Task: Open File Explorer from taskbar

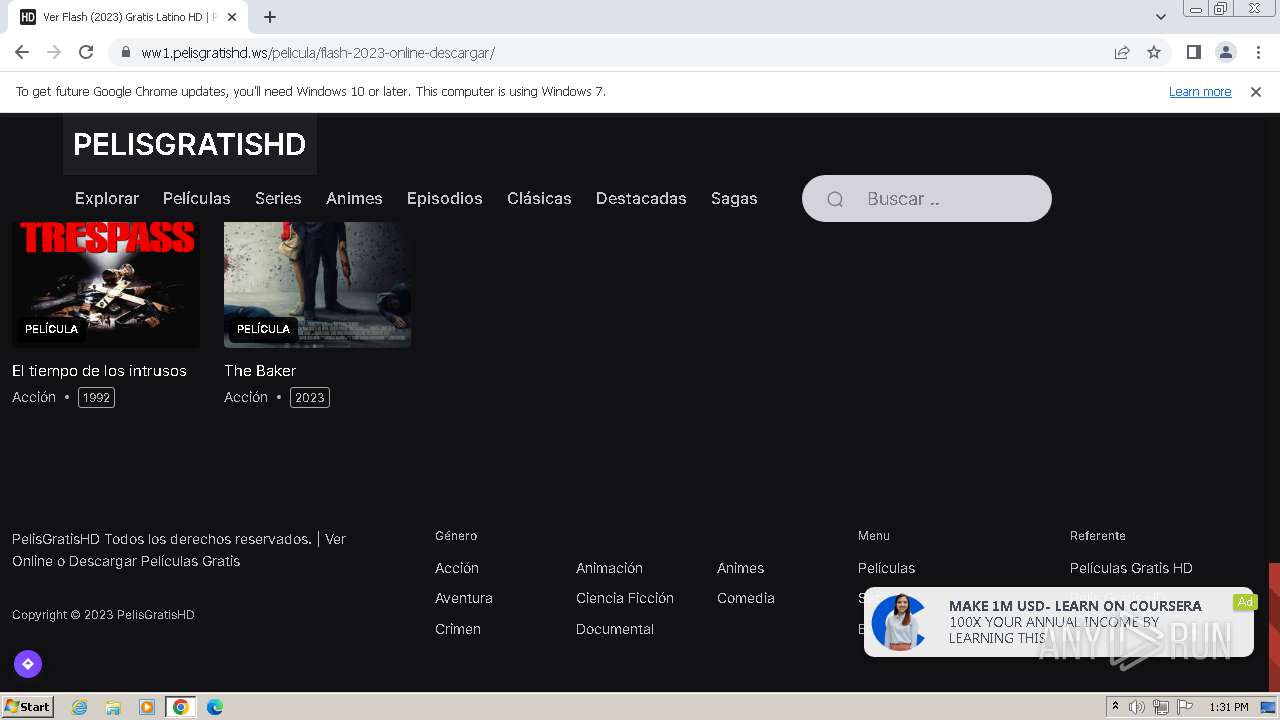Action: pyautogui.click(x=113, y=707)
